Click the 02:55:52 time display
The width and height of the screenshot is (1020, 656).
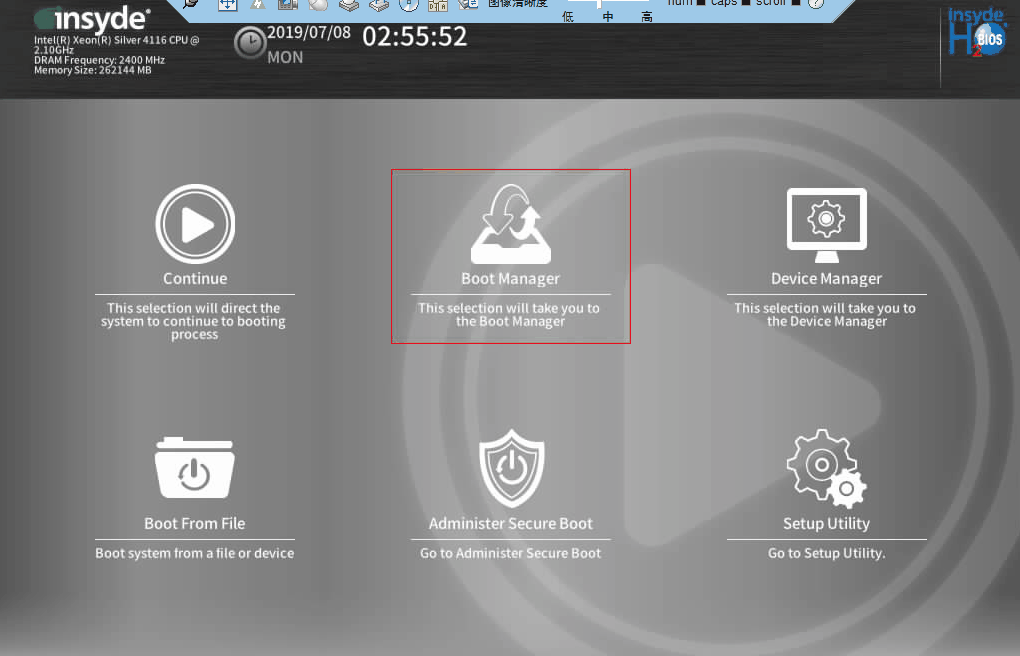pyautogui.click(x=414, y=38)
